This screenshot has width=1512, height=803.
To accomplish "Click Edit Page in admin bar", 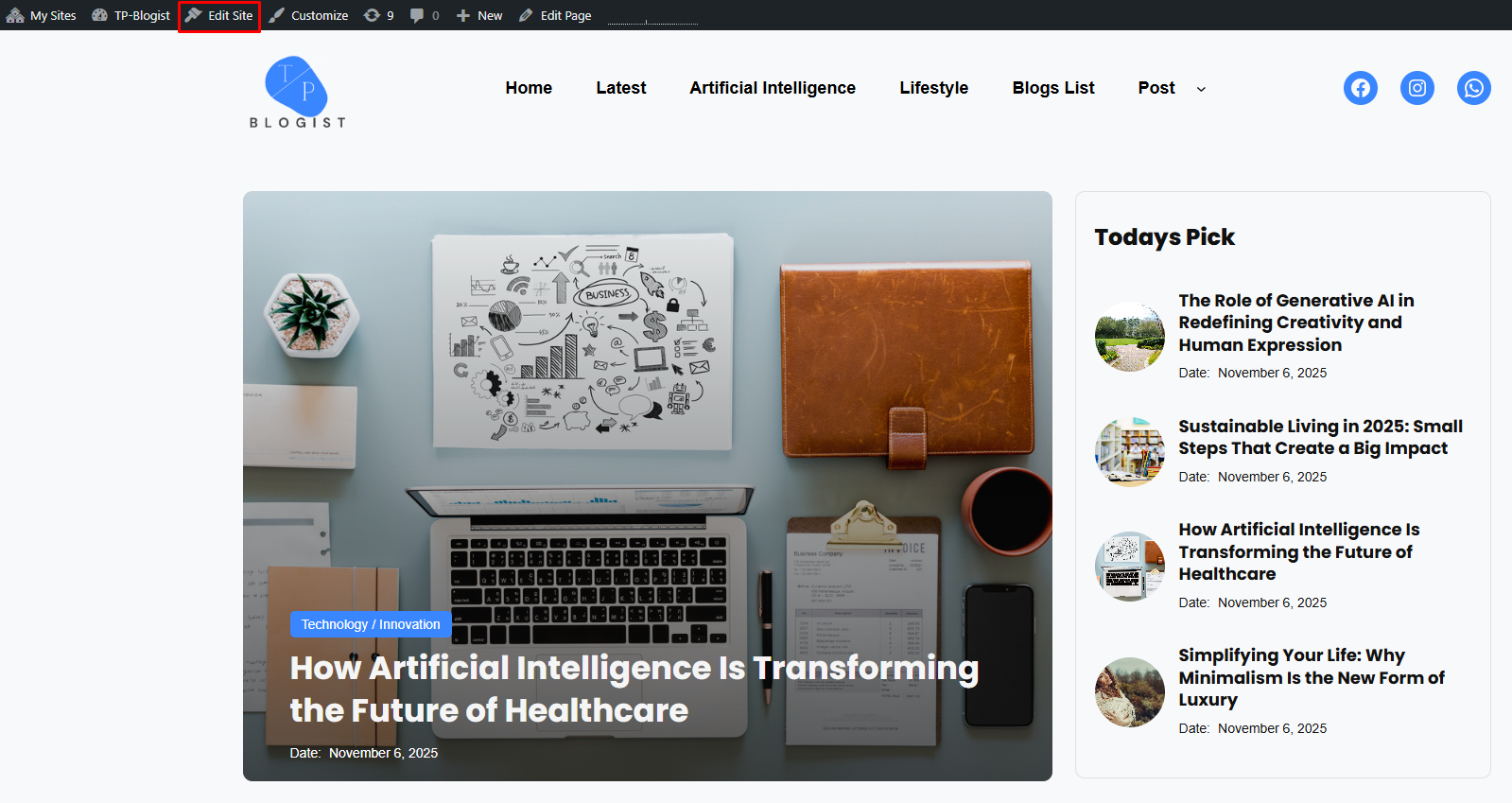I will click(555, 15).
